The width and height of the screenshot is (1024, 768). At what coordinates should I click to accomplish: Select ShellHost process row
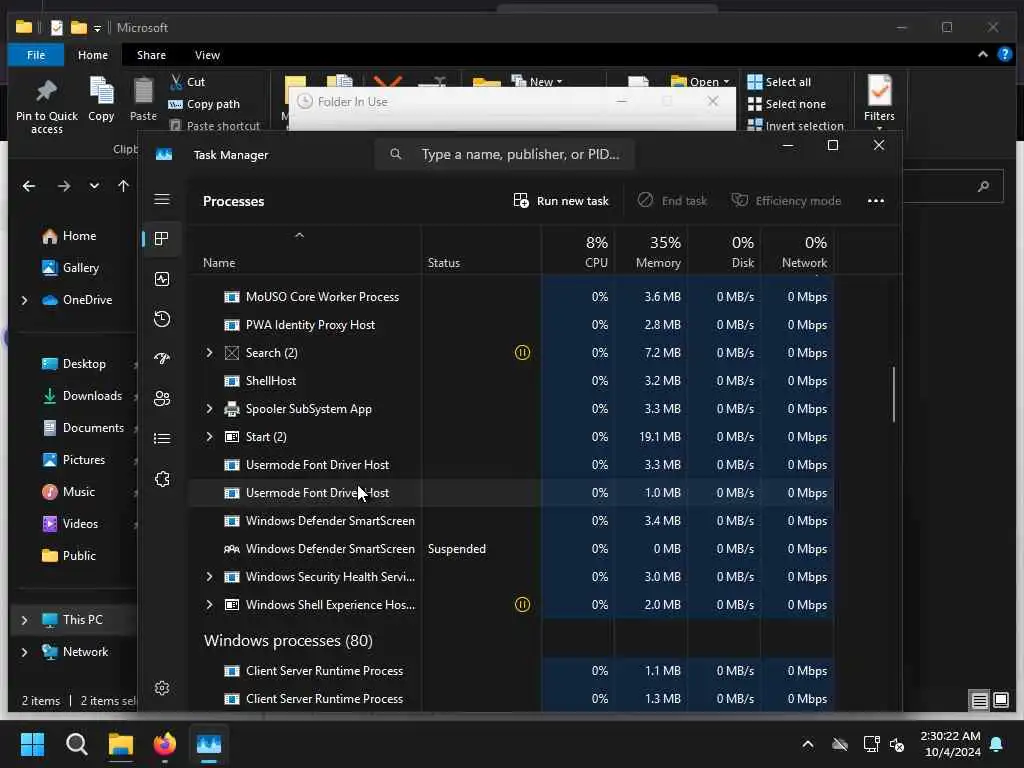click(x=511, y=381)
